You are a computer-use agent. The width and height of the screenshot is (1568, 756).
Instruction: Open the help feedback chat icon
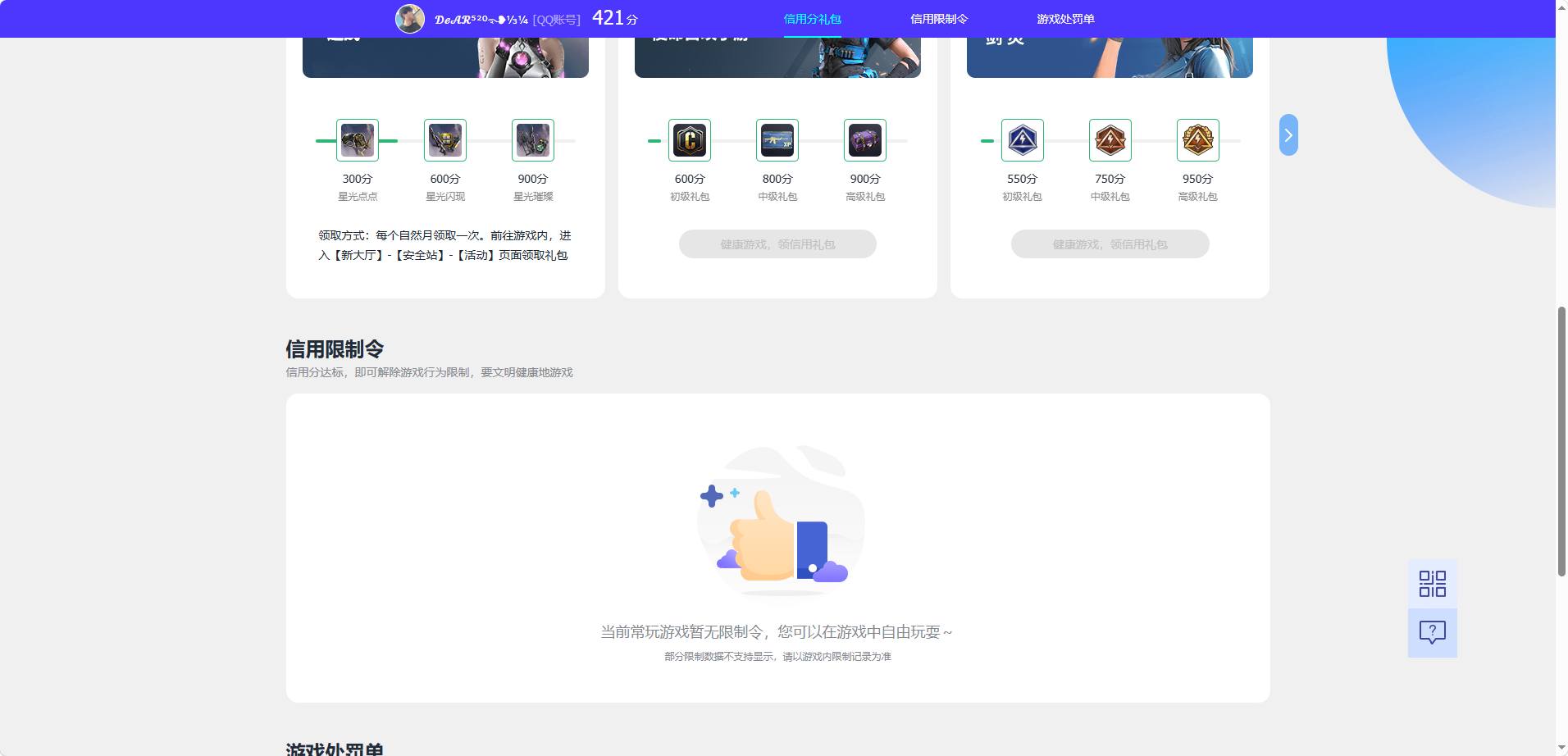[1433, 632]
